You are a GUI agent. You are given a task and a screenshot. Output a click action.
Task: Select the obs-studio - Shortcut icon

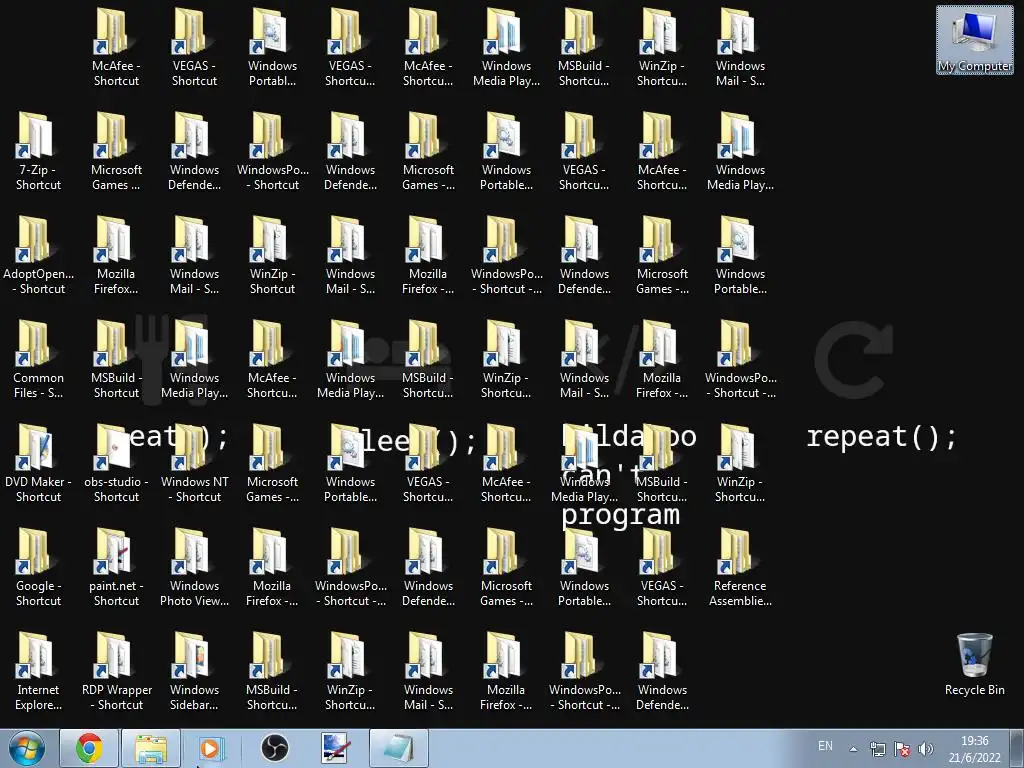click(116, 463)
